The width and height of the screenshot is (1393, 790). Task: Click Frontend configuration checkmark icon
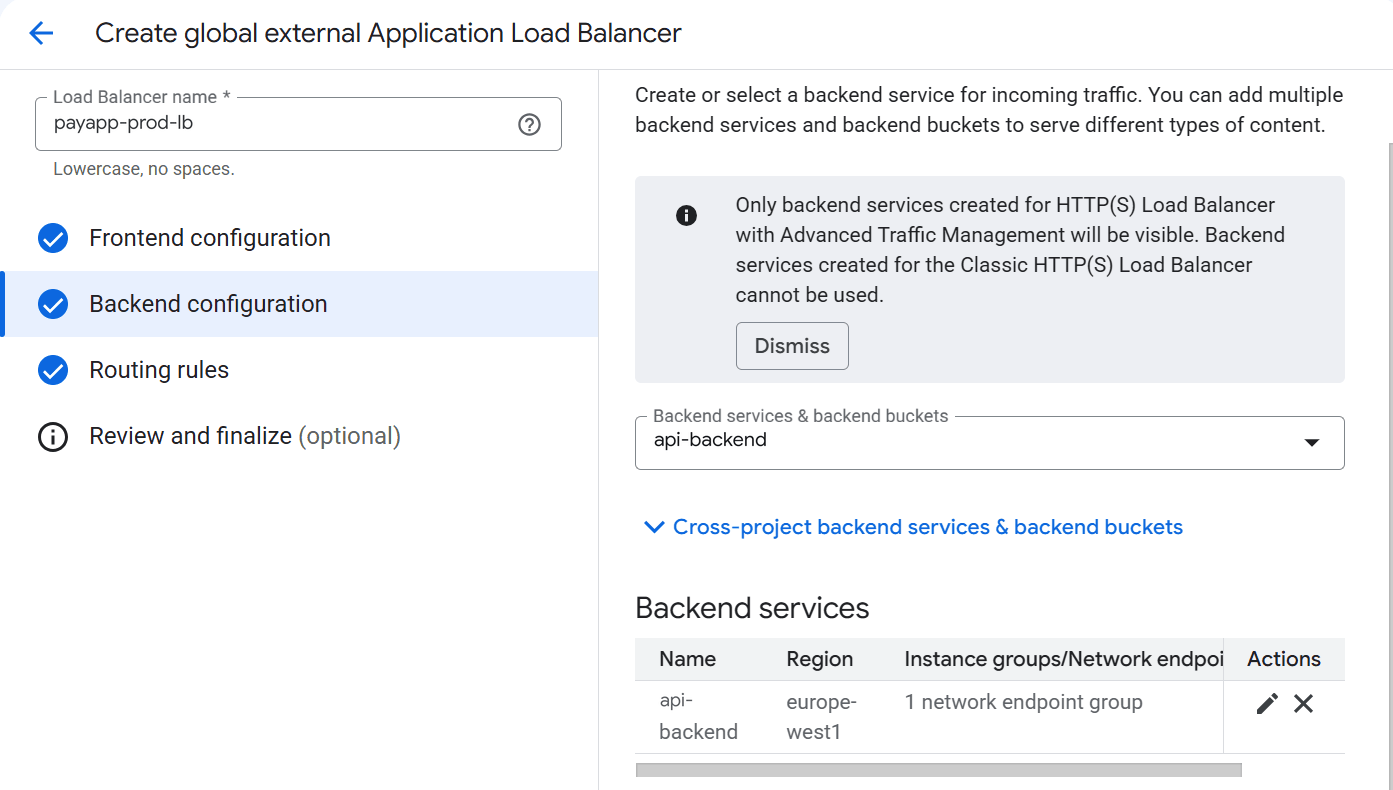[52, 238]
